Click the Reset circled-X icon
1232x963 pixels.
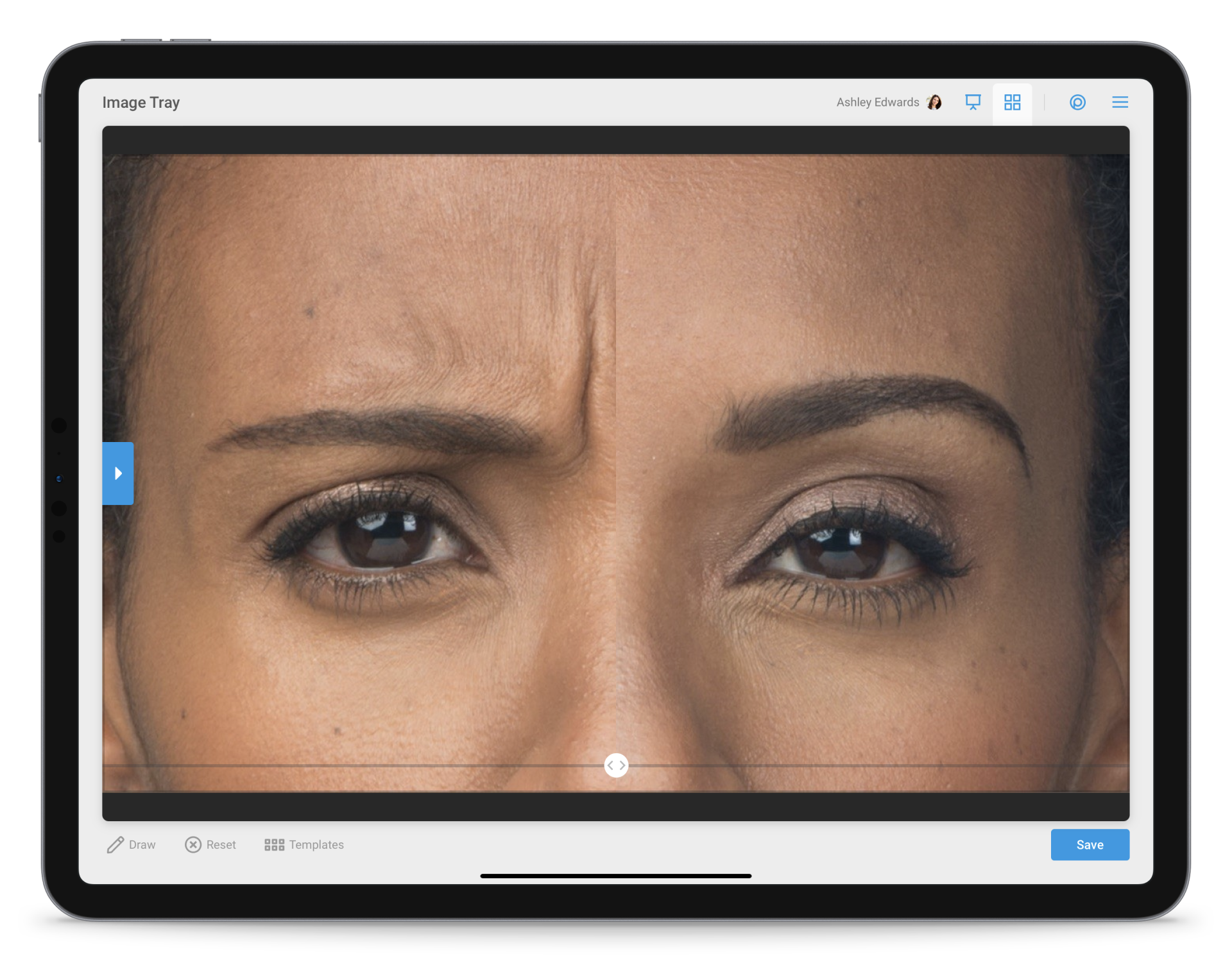click(x=193, y=845)
